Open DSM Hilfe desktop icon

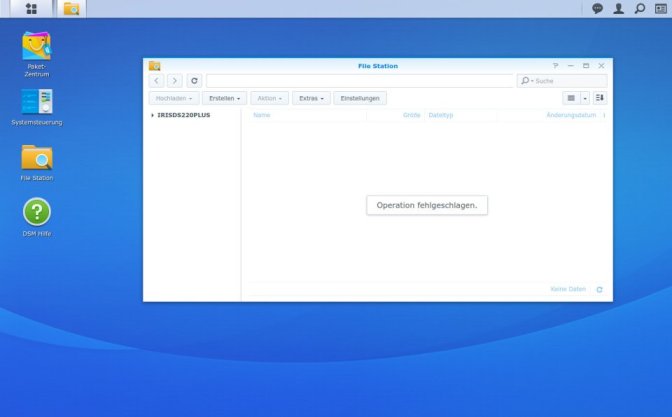pos(37,217)
